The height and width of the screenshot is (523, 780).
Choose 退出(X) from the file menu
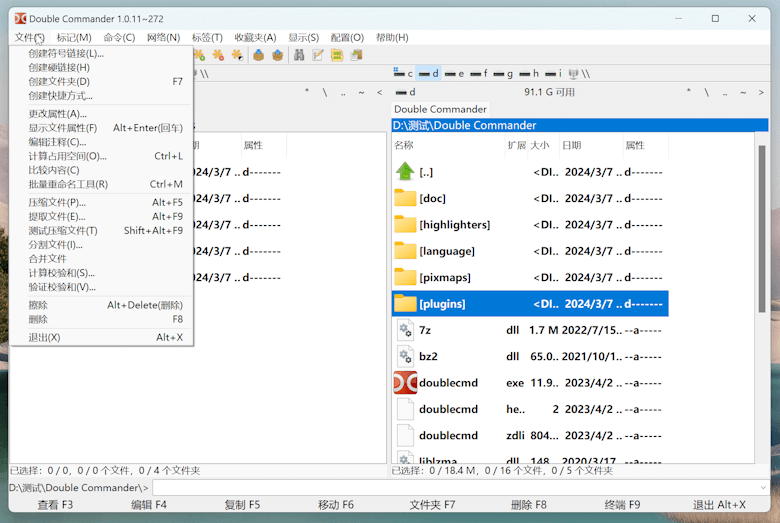[101, 337]
